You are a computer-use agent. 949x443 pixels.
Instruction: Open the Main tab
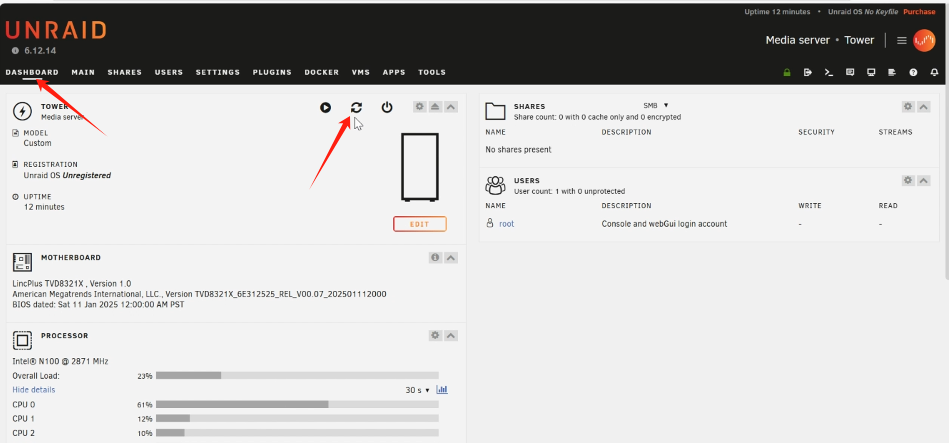coord(83,72)
